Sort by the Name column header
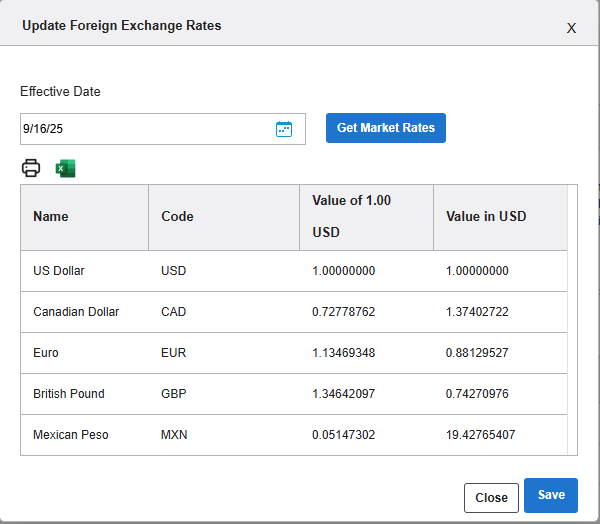The height and width of the screenshot is (524, 600). pyautogui.click(x=51, y=216)
